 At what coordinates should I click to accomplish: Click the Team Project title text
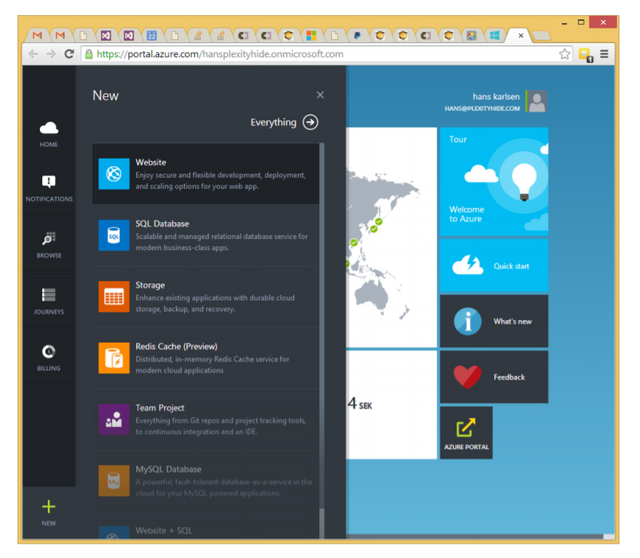point(160,407)
